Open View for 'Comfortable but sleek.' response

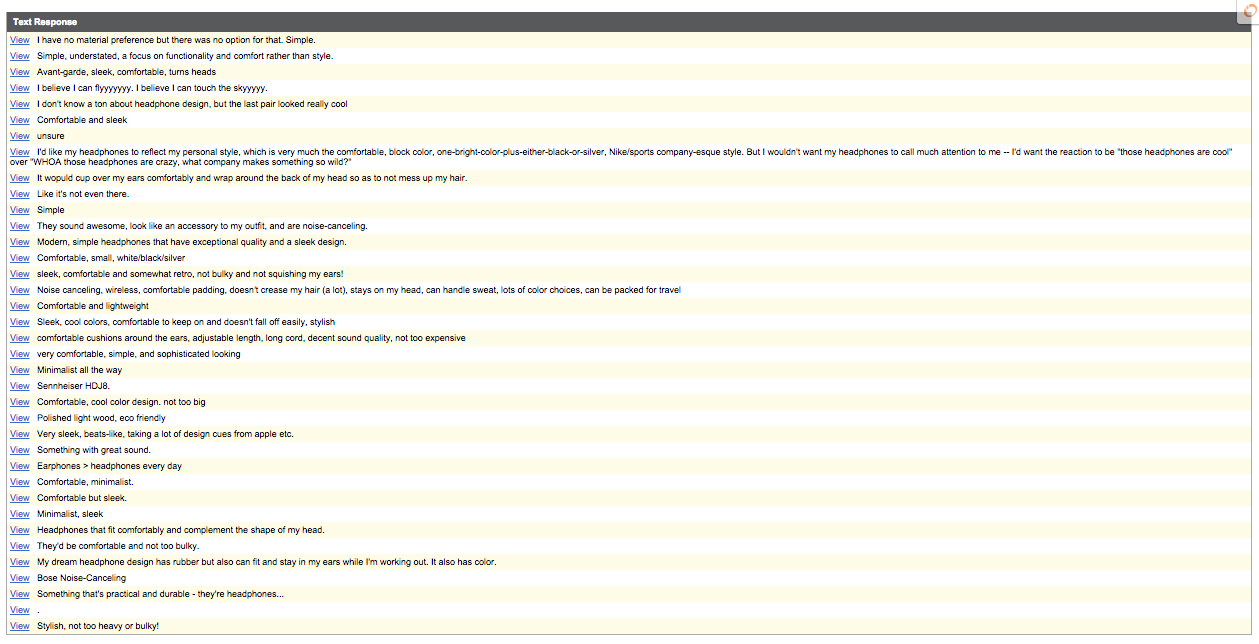(19, 498)
